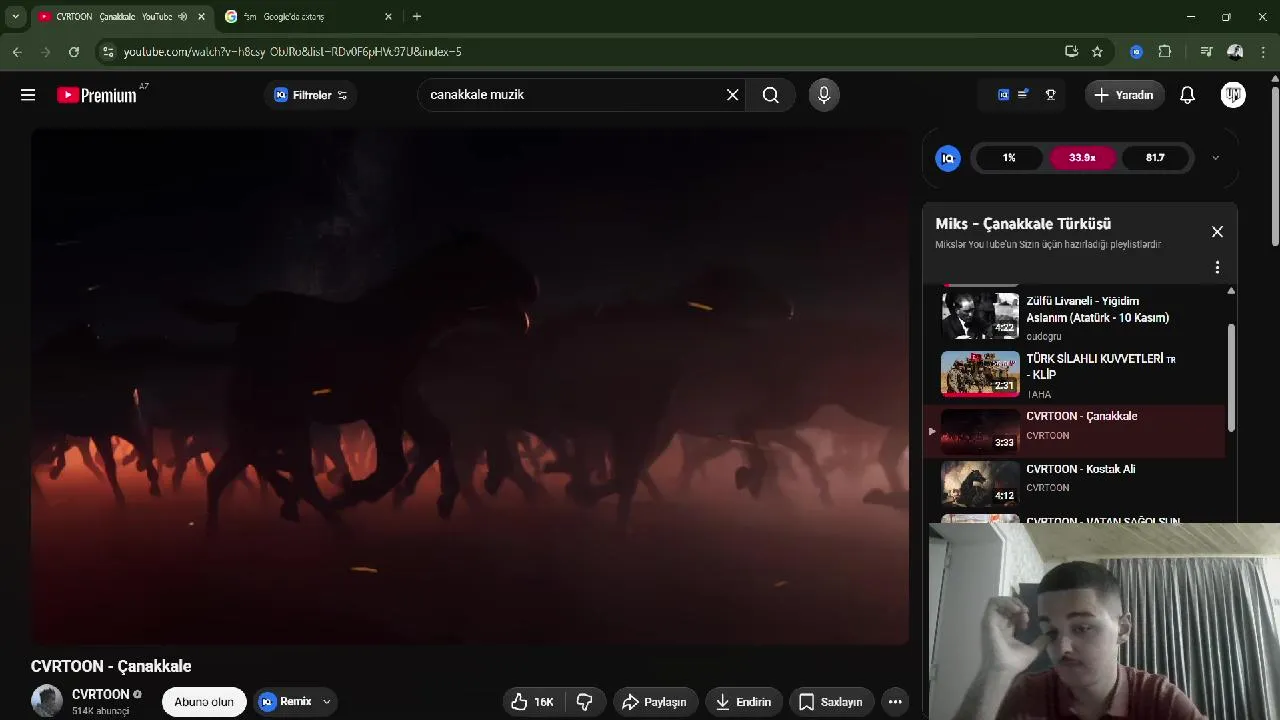Close the Miks playlist panel
Image resolution: width=1280 pixels, height=720 pixels.
[1217, 231]
